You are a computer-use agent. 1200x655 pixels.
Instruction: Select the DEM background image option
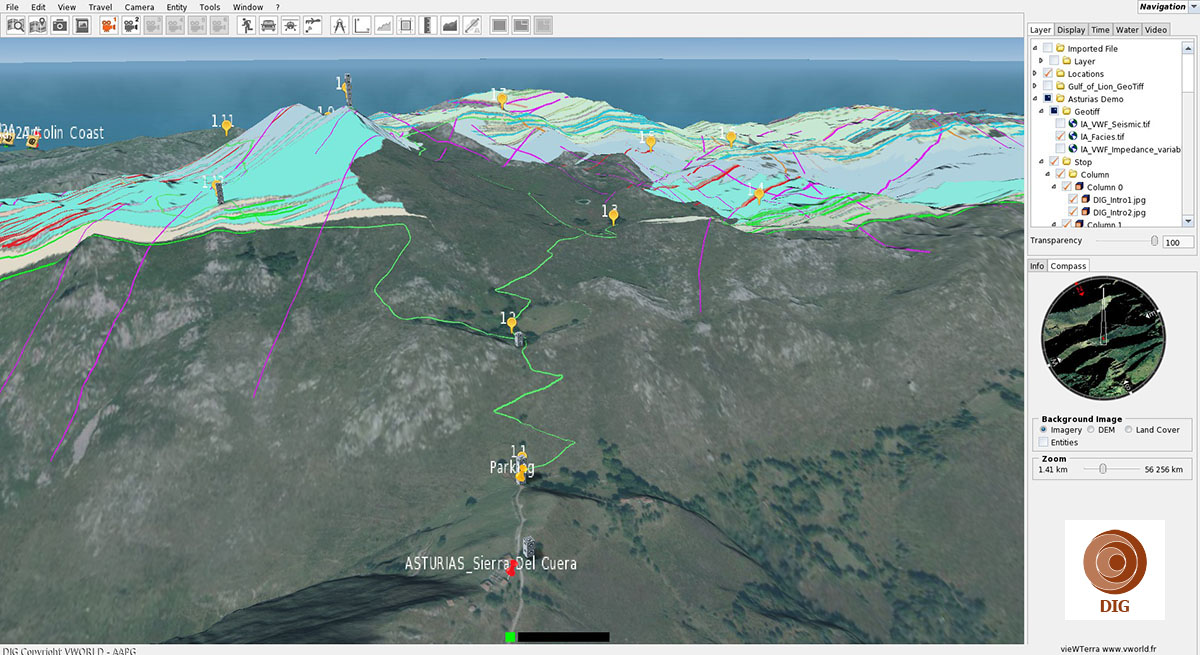(x=1090, y=430)
